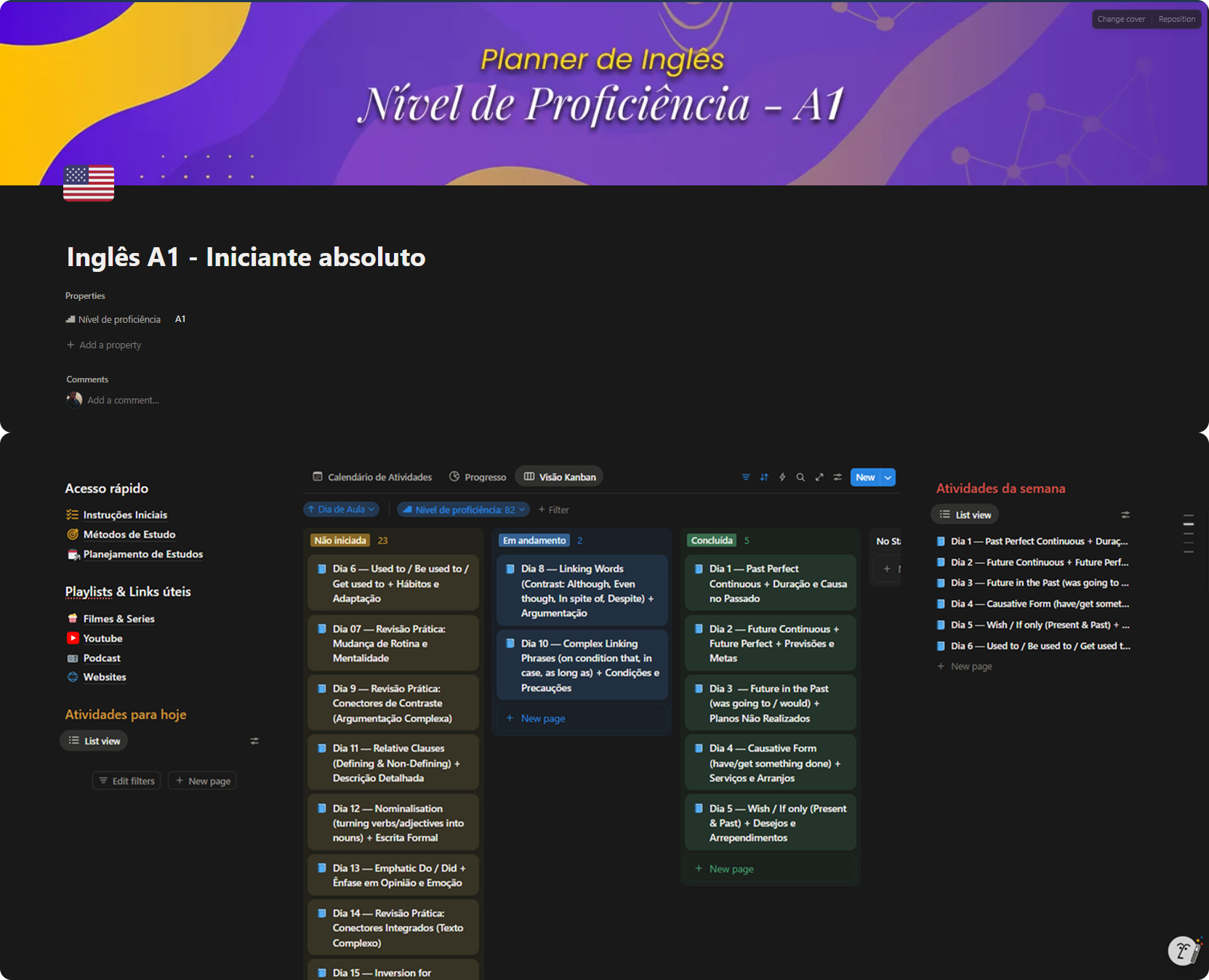The width and height of the screenshot is (1209, 980).
Task: Switch to the Progresso tab
Action: tap(478, 477)
